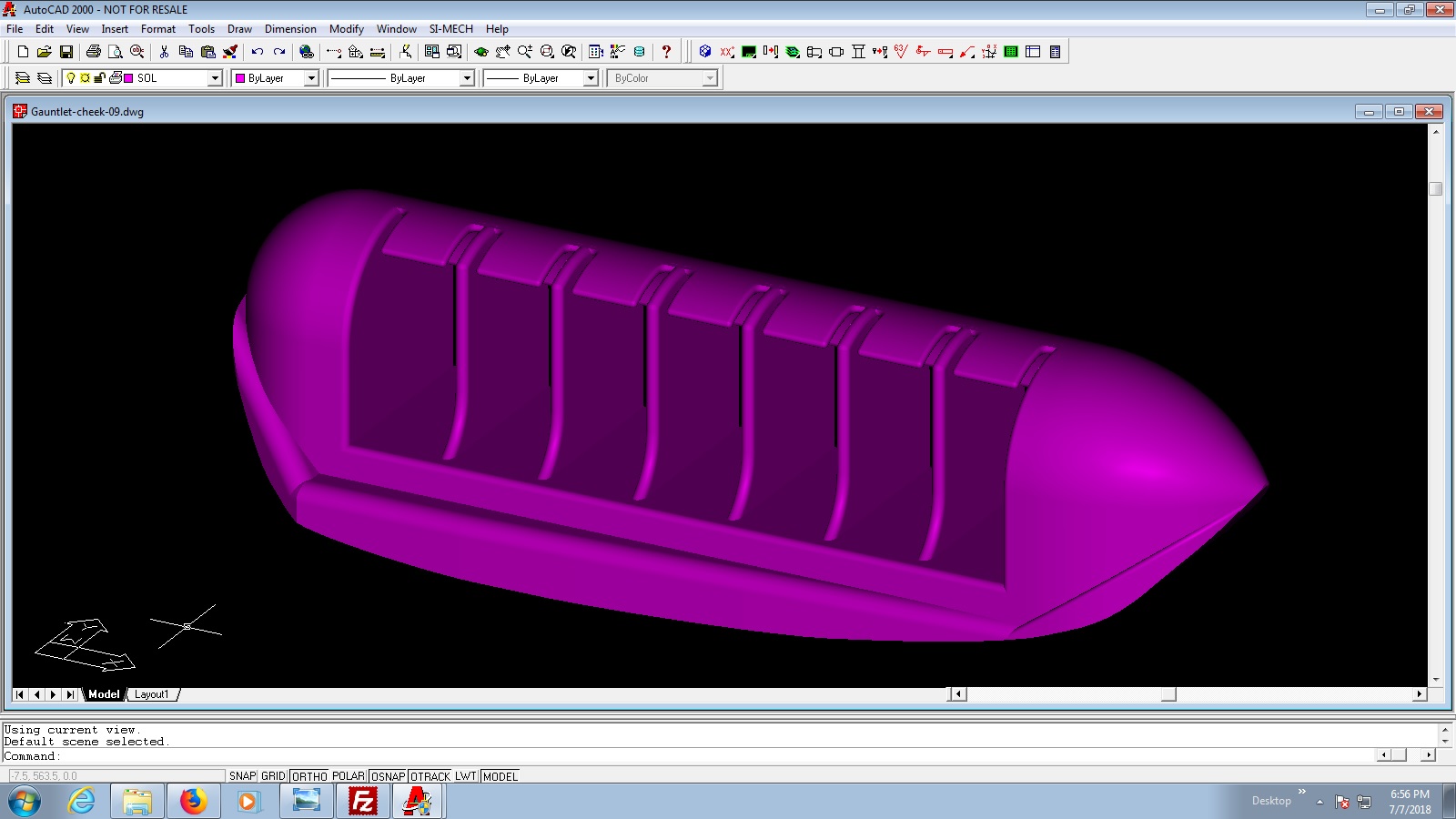
Task: Select the Cut scissors icon
Action: point(164,52)
